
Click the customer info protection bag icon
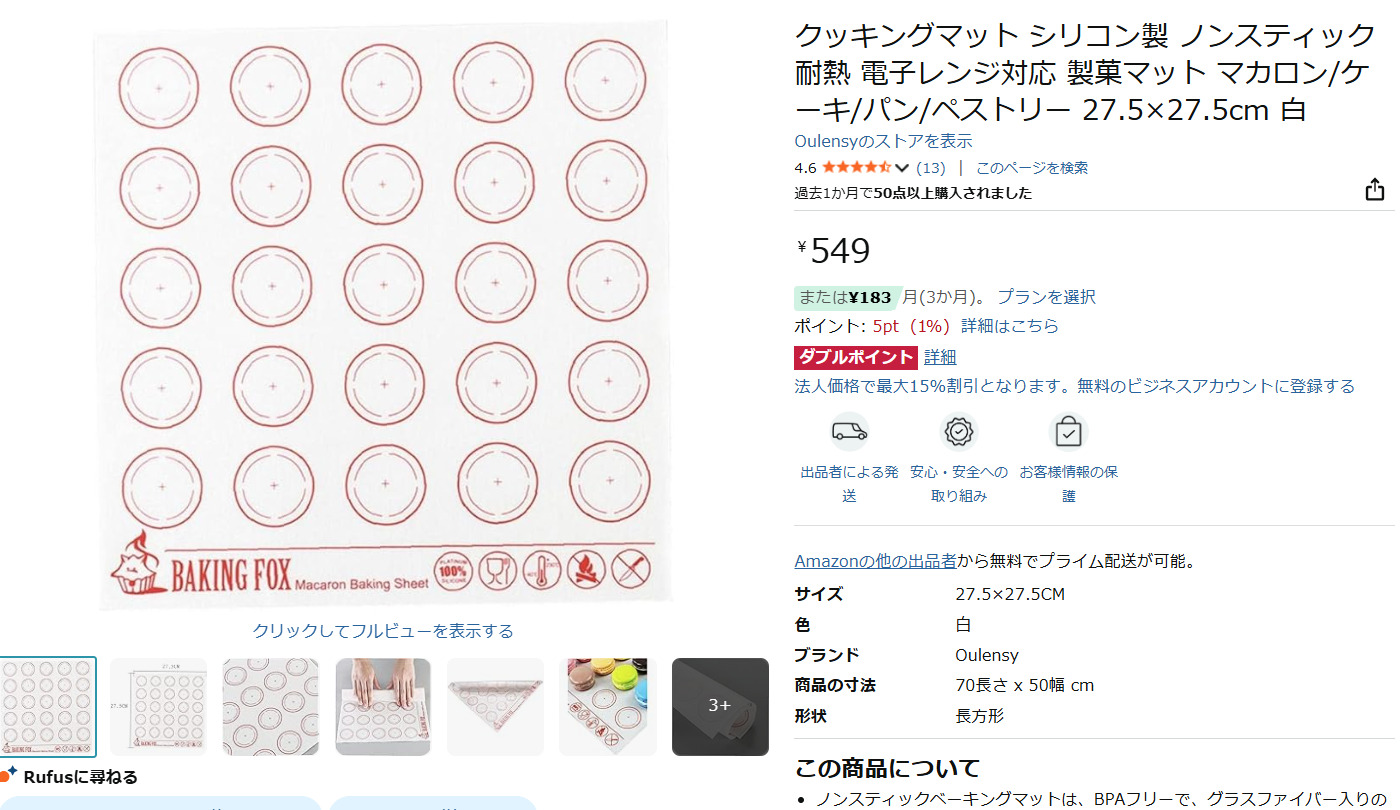tap(1068, 433)
